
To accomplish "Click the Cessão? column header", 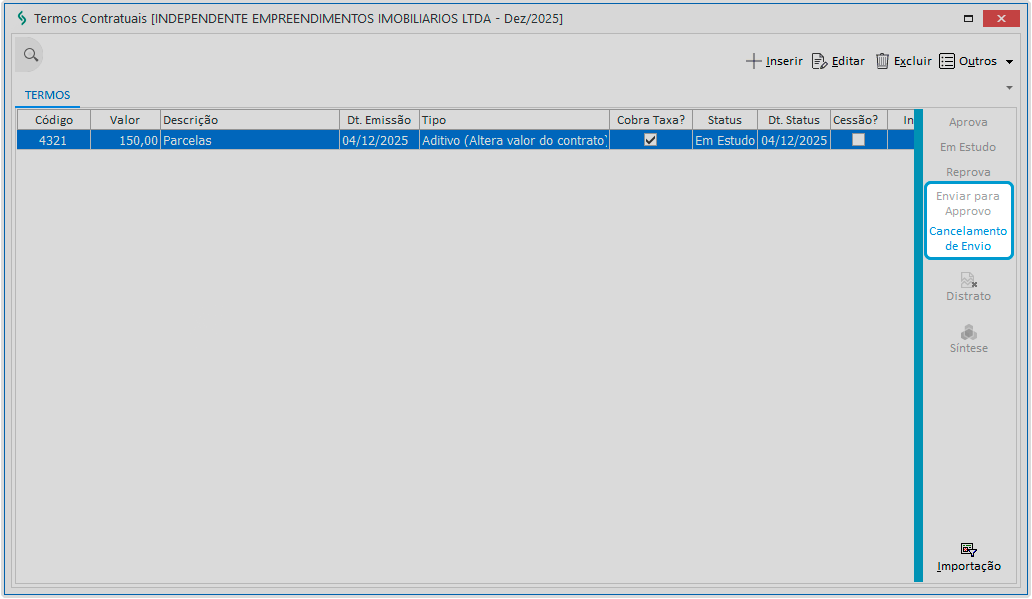I will [858, 120].
